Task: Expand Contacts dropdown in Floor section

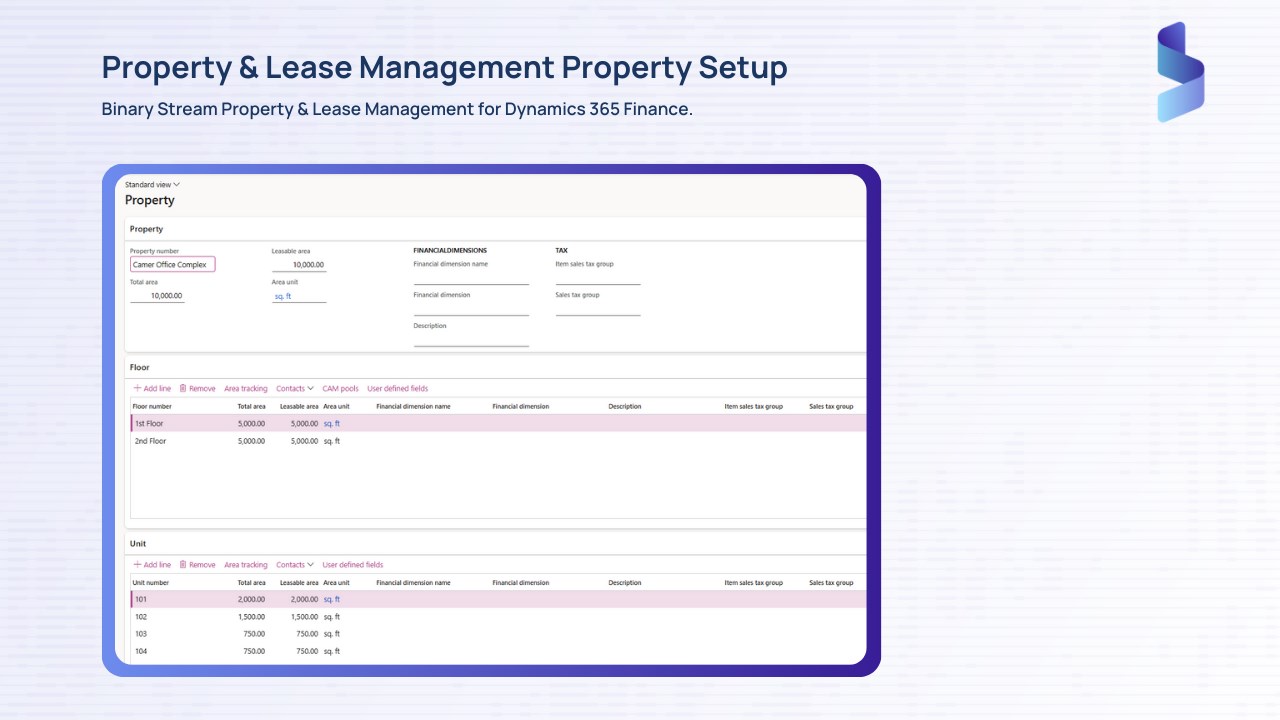Action: (295, 388)
